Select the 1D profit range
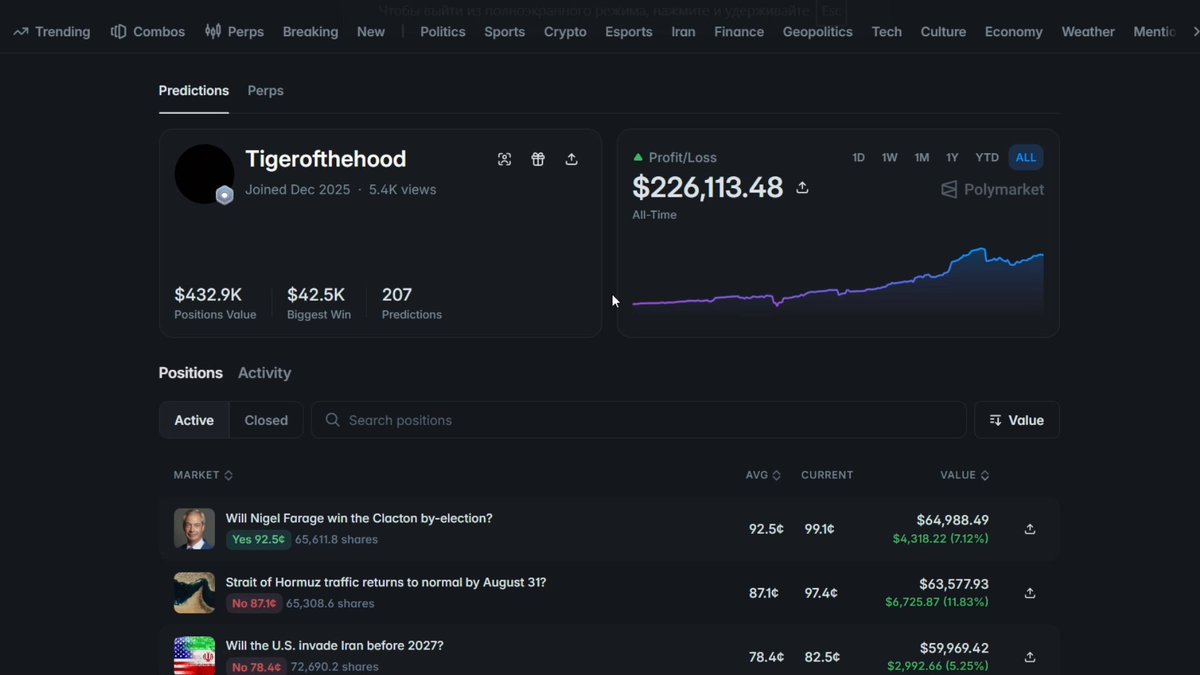1200x675 pixels. [858, 158]
